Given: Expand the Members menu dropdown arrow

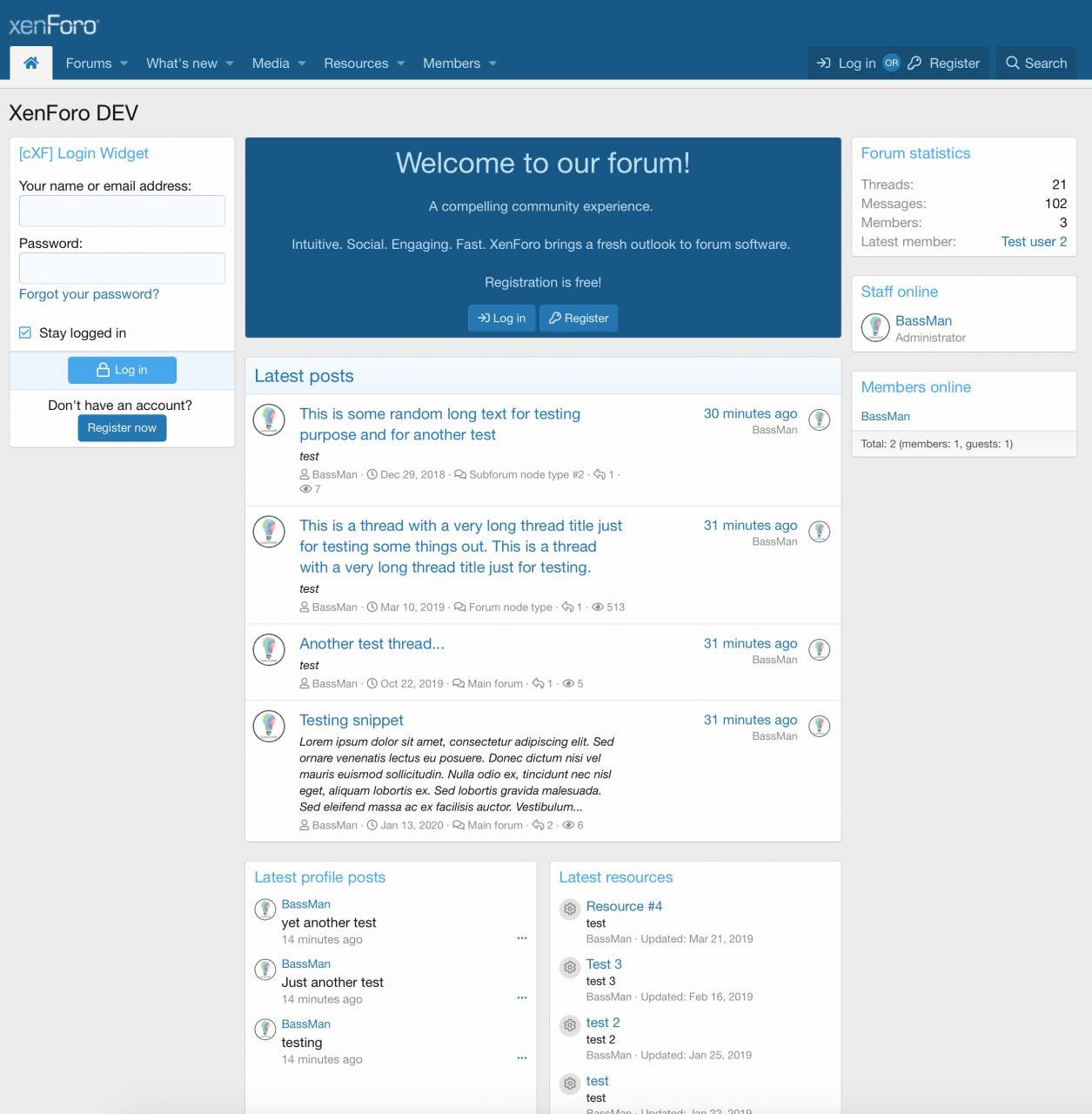Looking at the screenshot, I should pyautogui.click(x=492, y=64).
